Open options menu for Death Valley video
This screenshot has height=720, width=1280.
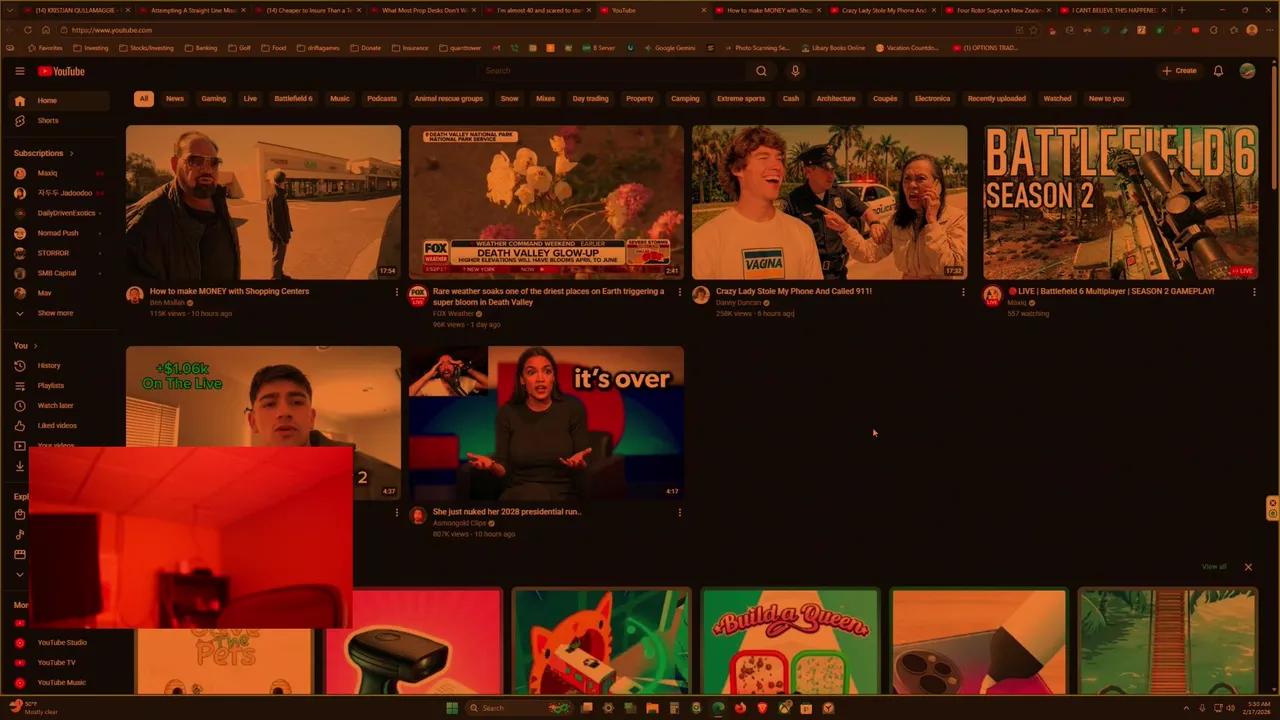click(x=680, y=292)
